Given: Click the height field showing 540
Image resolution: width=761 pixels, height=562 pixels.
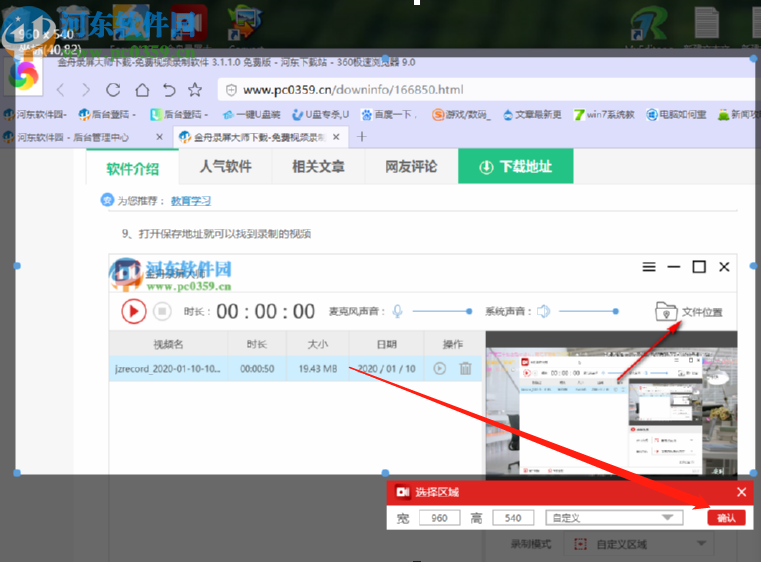Looking at the screenshot, I should point(513,518).
